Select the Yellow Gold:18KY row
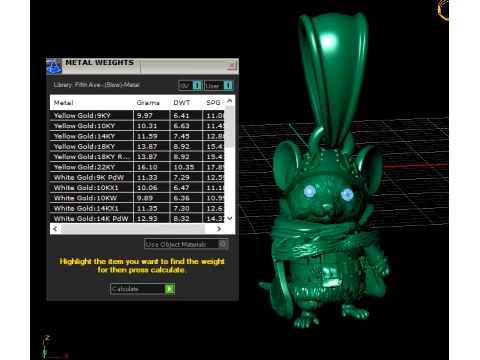Screen dimensions: 480x360 click(138, 146)
